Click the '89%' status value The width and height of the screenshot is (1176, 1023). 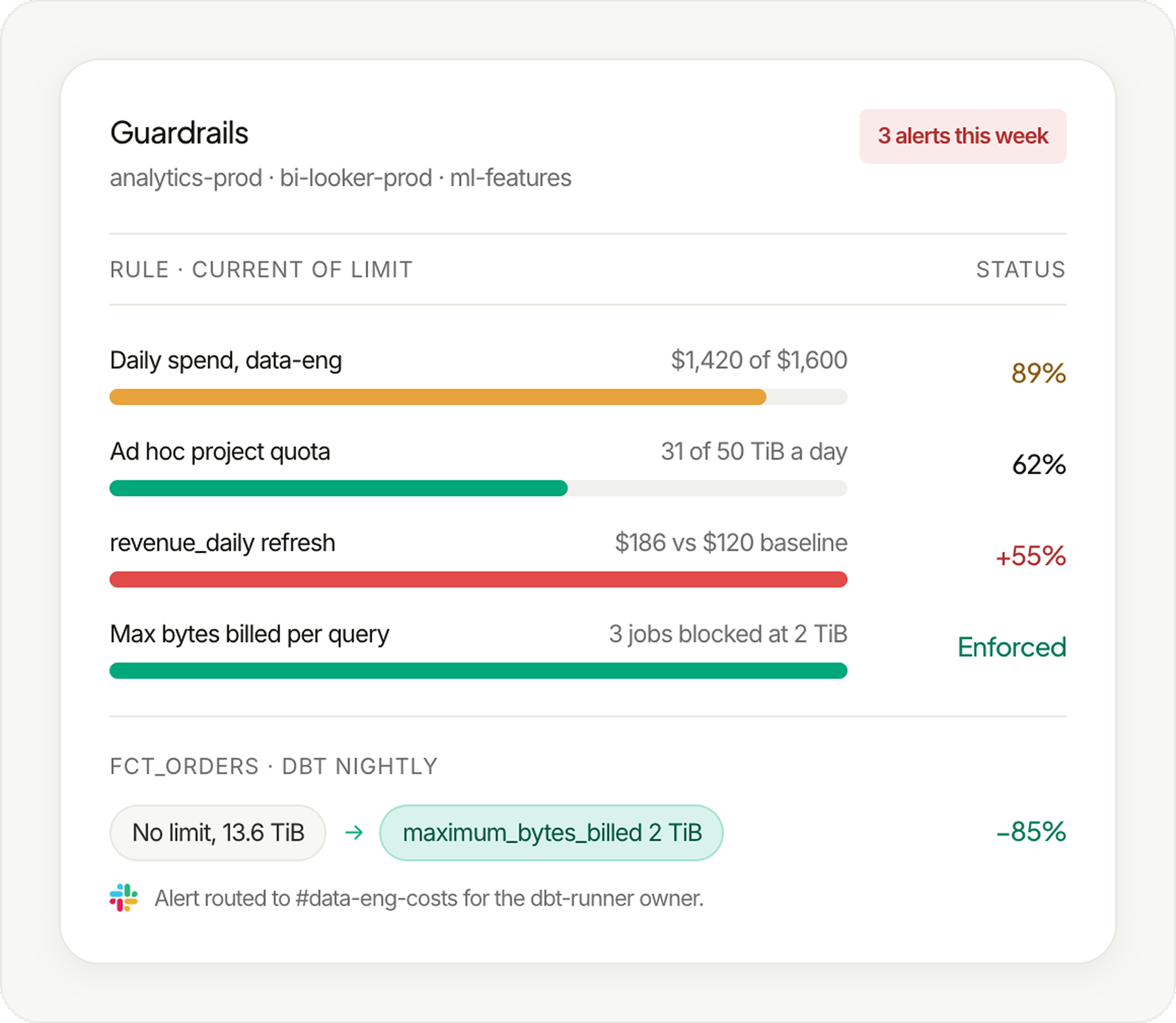click(x=1039, y=373)
